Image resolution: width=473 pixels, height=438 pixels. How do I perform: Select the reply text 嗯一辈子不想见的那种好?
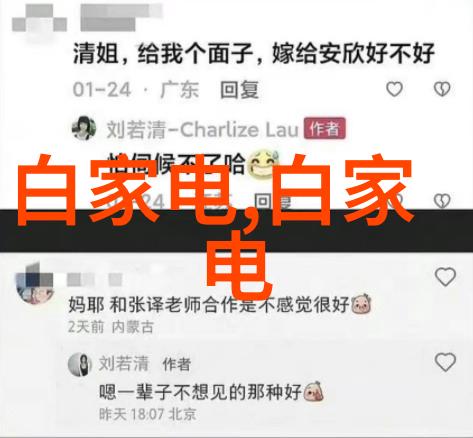tap(200, 392)
